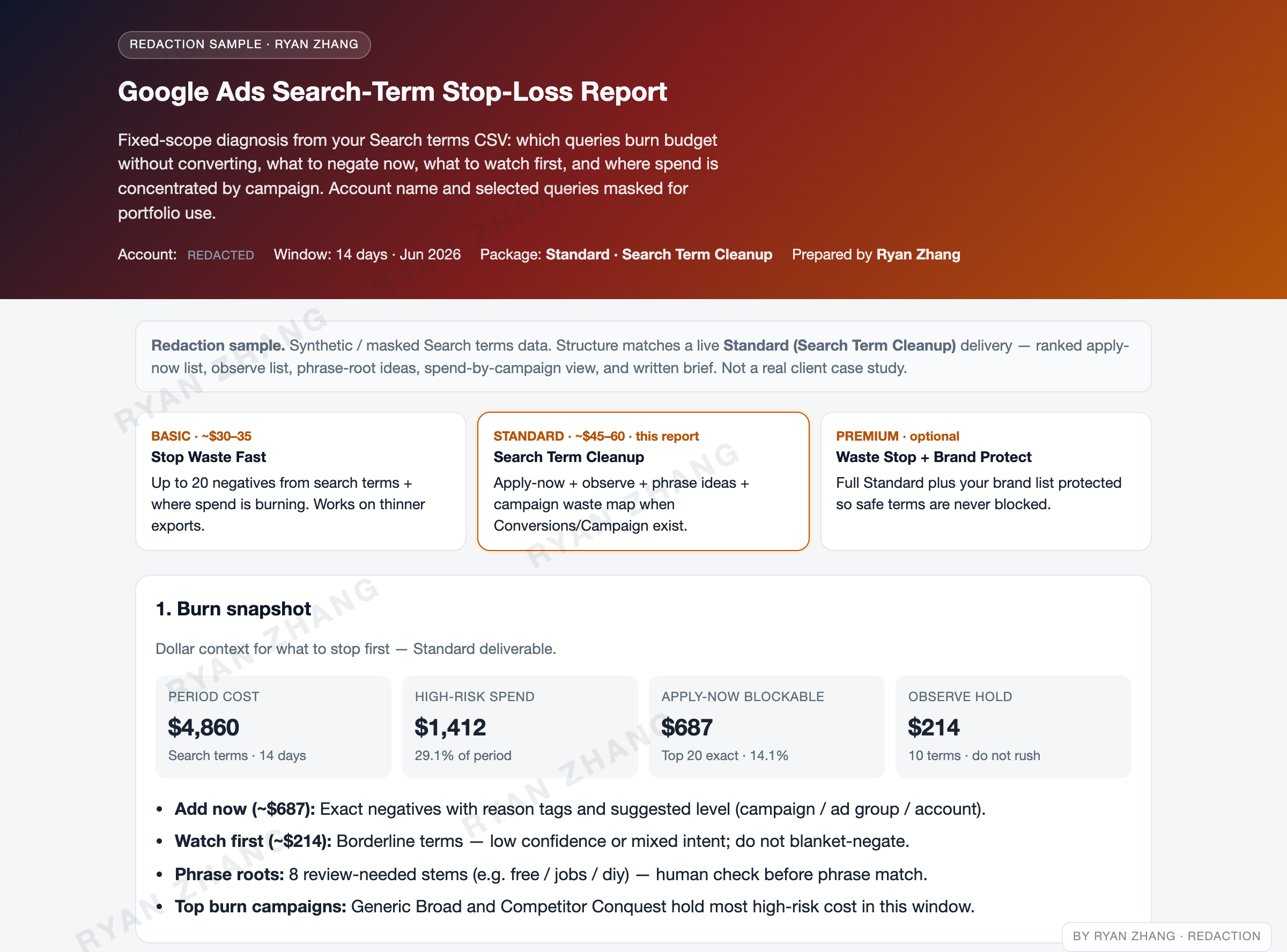1287x952 pixels.
Task: Click the Observe Hold $214 tile
Action: pyautogui.click(x=1013, y=727)
